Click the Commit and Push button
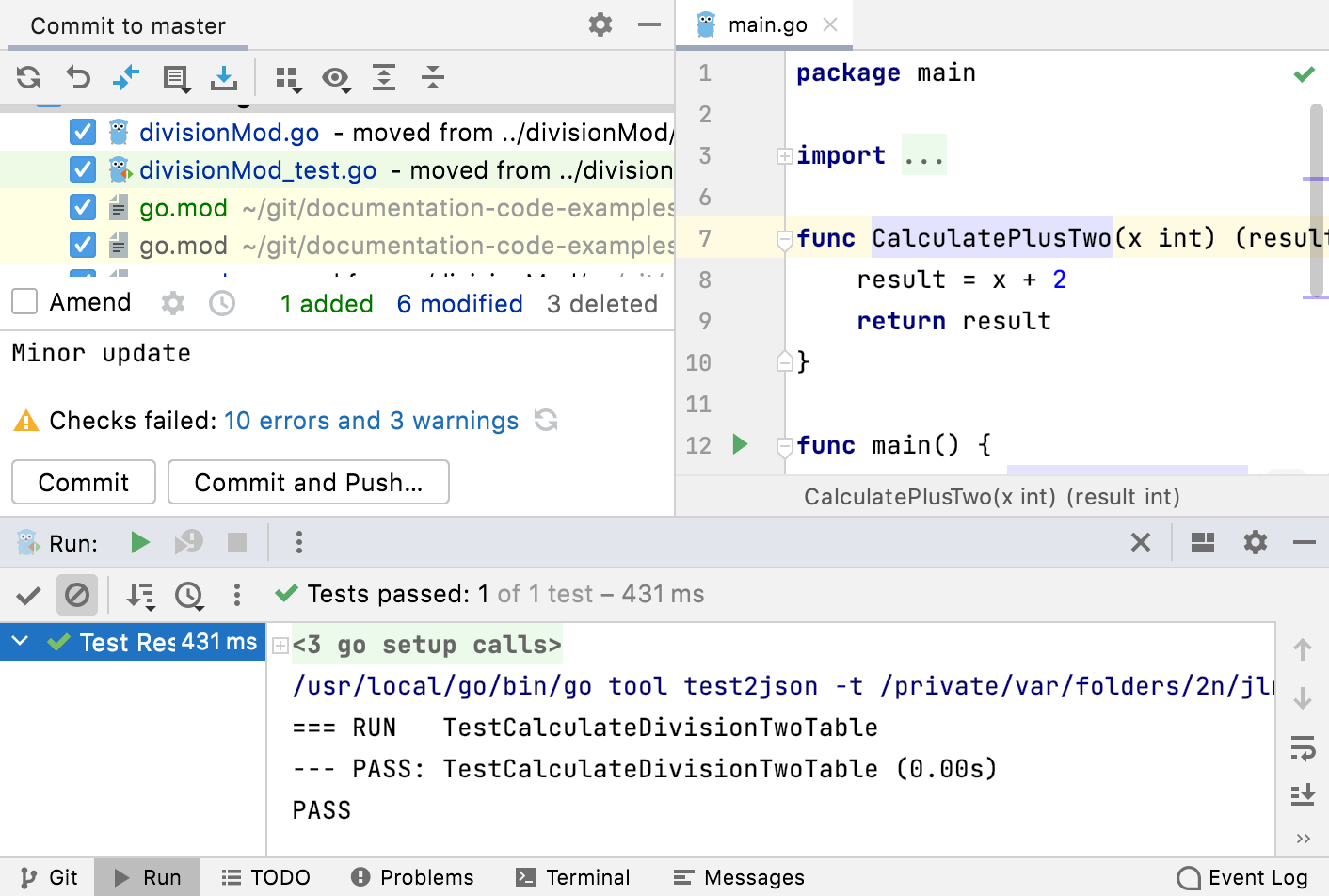1329x896 pixels. tap(308, 482)
